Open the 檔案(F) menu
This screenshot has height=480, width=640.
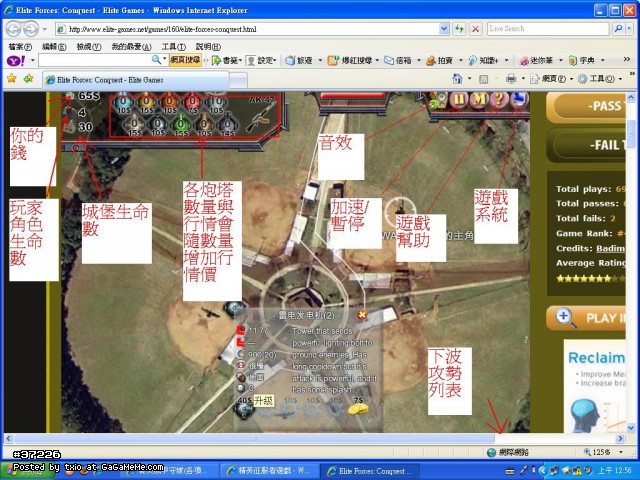[x=20, y=47]
